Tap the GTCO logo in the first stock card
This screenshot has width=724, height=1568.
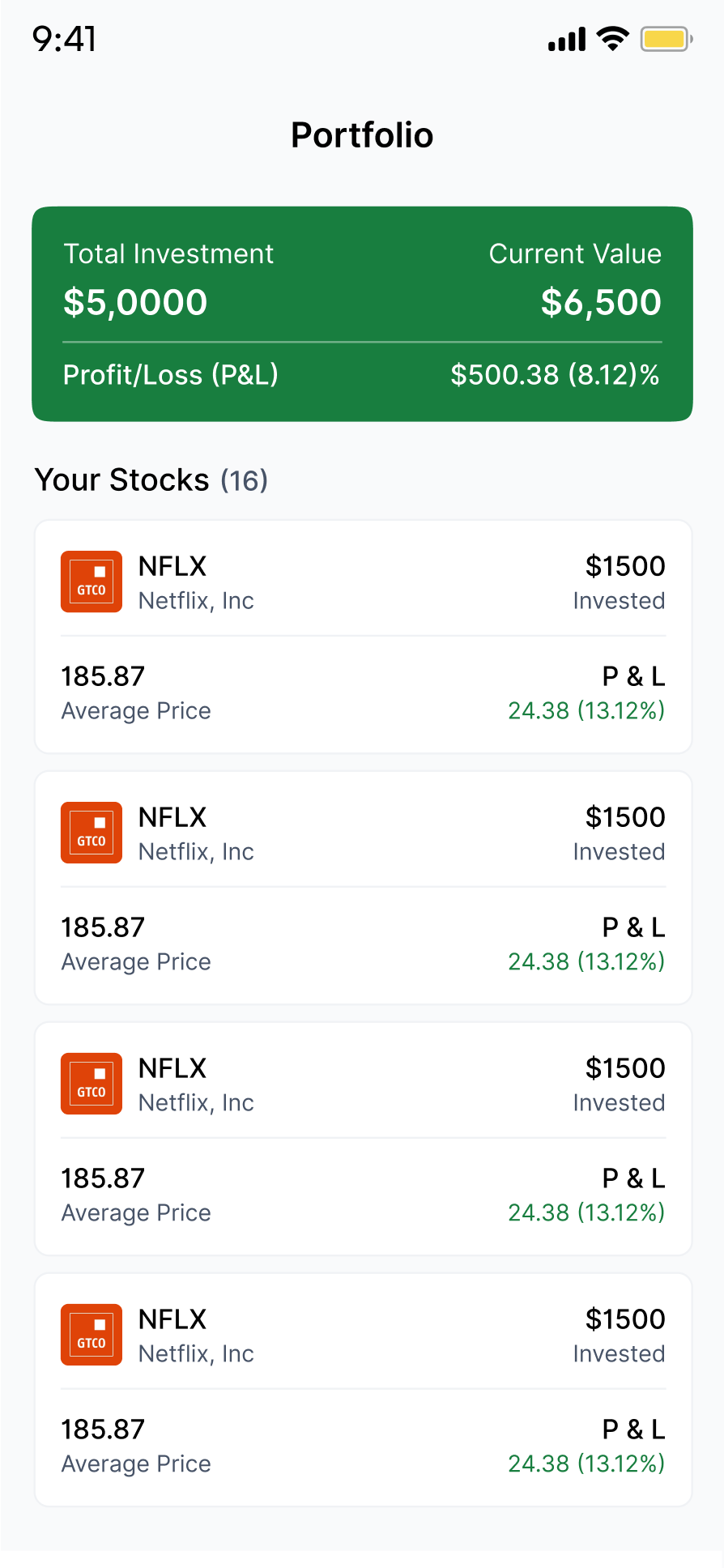point(92,582)
